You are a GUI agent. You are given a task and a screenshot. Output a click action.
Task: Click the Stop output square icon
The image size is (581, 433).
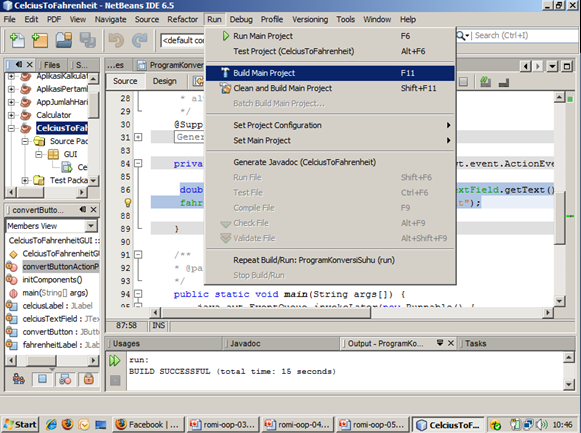pos(115,380)
